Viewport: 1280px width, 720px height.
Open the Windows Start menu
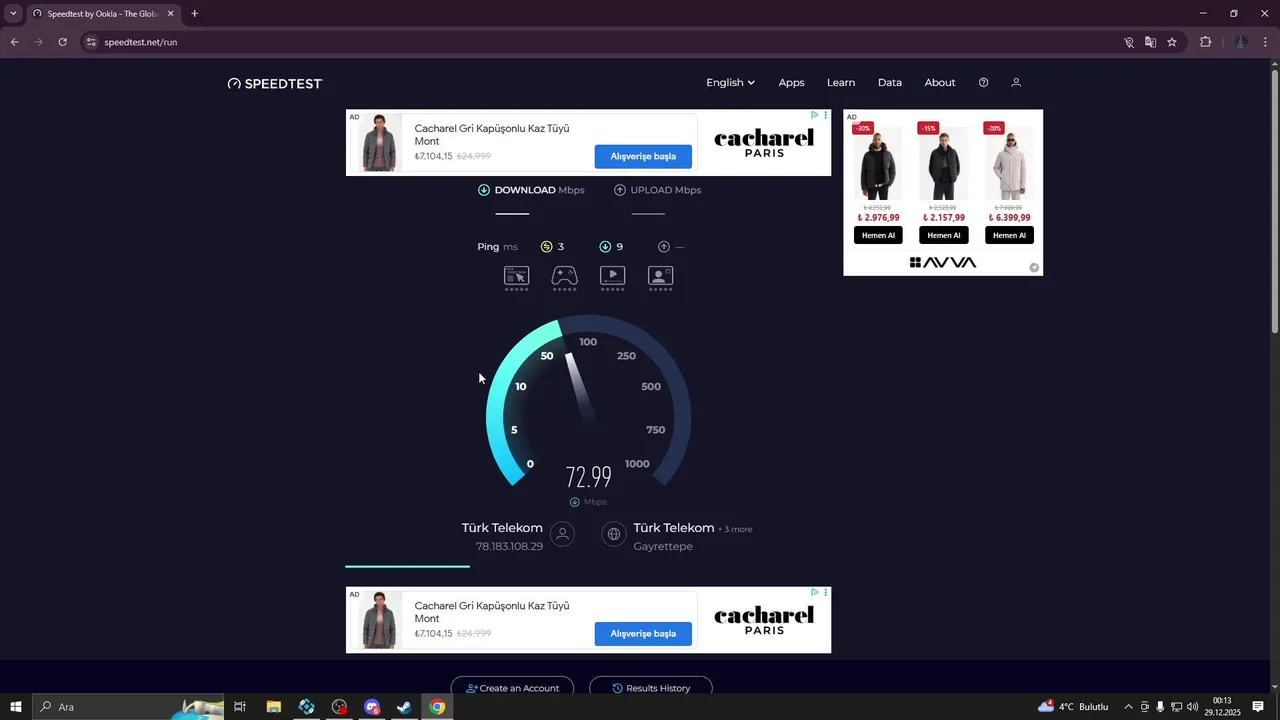tap(16, 707)
